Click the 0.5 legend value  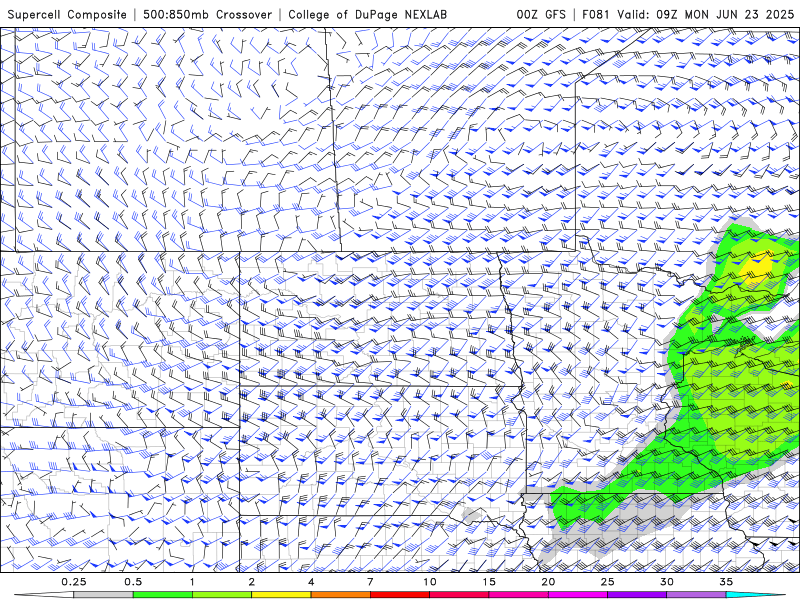click(x=133, y=582)
